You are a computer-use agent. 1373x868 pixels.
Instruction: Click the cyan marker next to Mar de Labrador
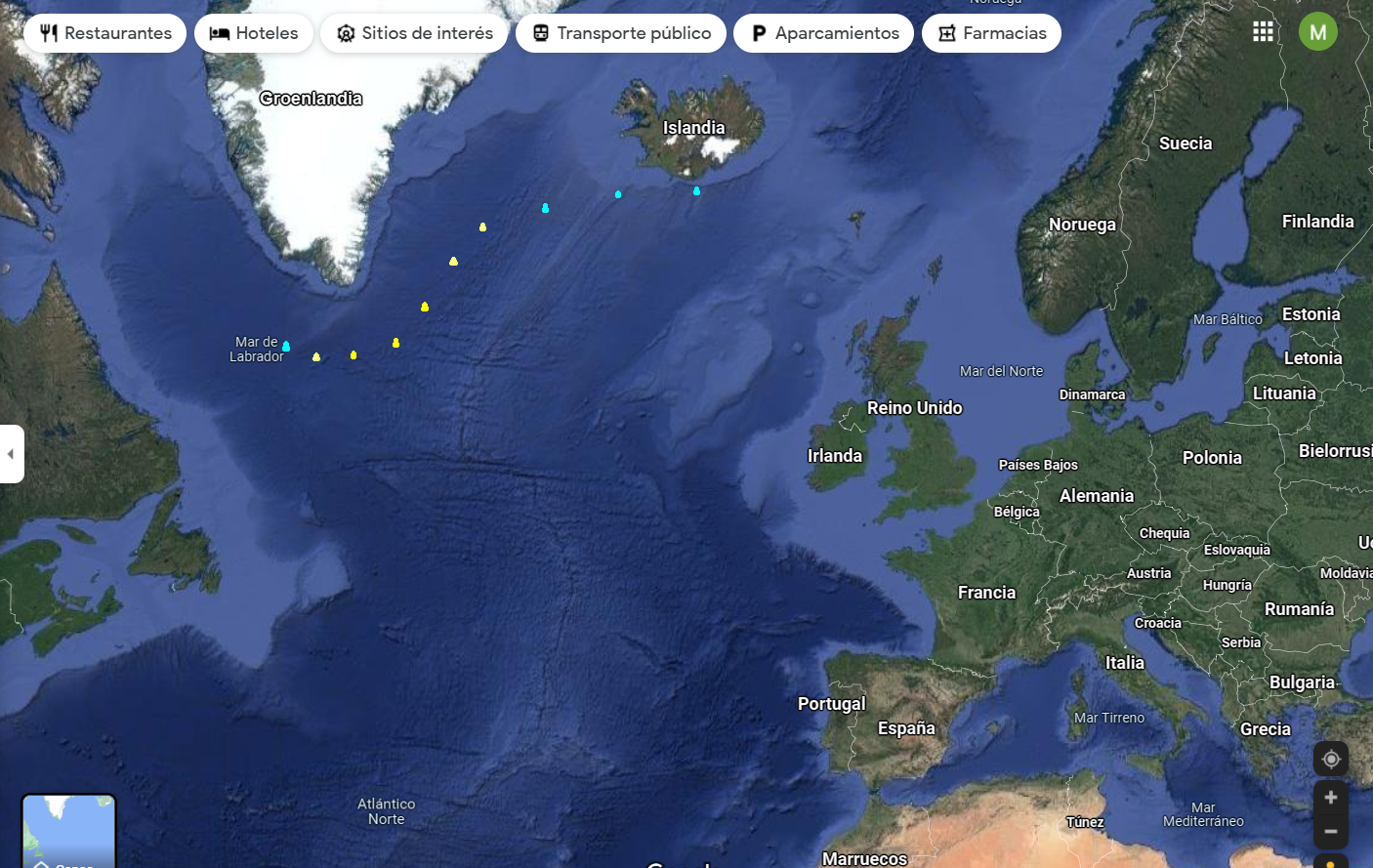click(x=286, y=346)
